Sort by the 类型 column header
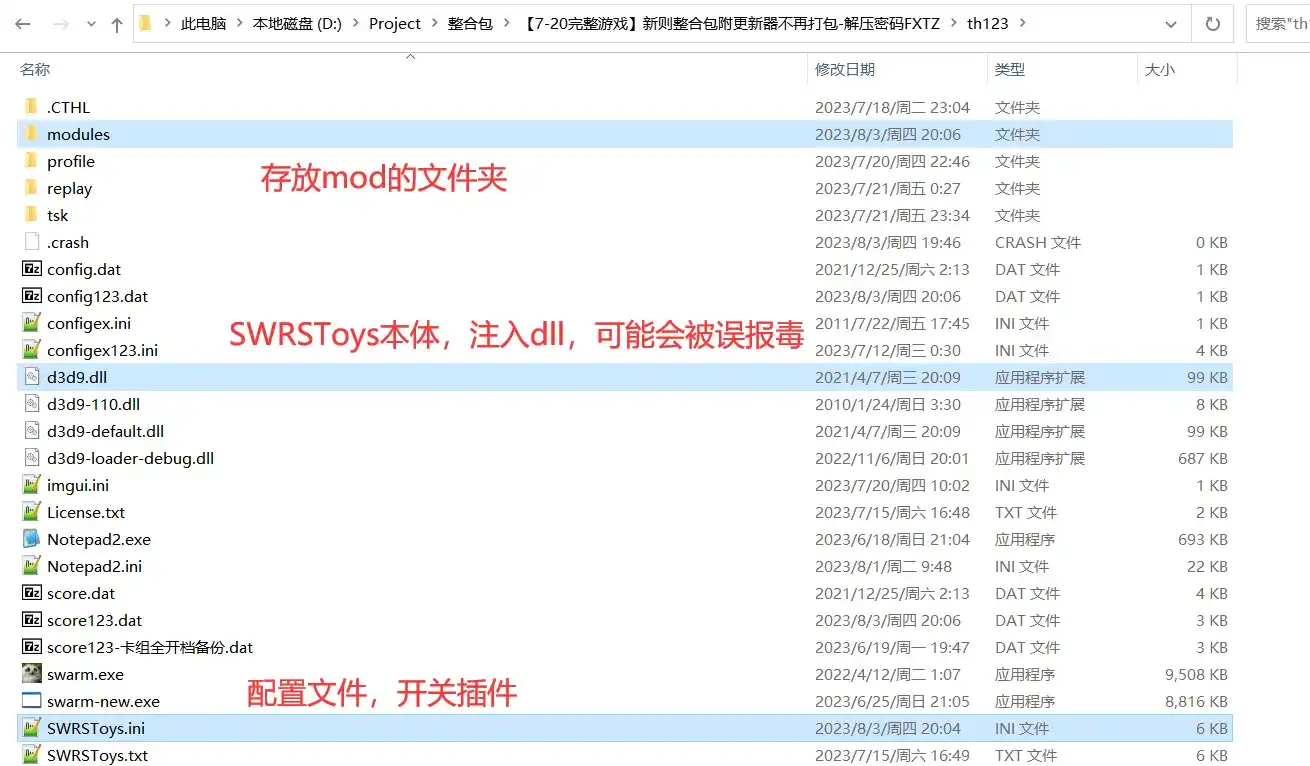1310x766 pixels. pyautogui.click(x=1010, y=69)
